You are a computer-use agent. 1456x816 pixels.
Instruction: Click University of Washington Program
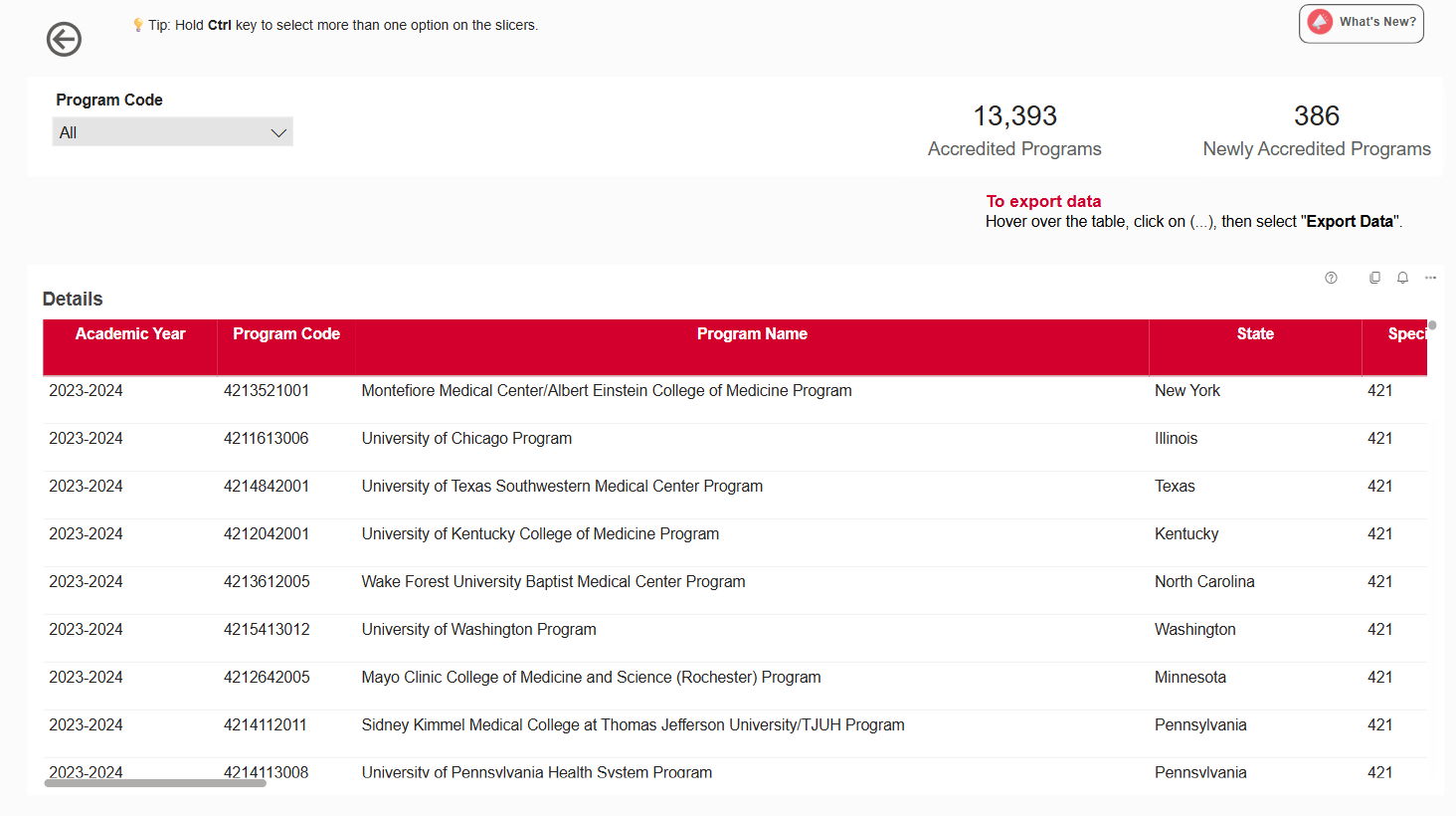[478, 630]
